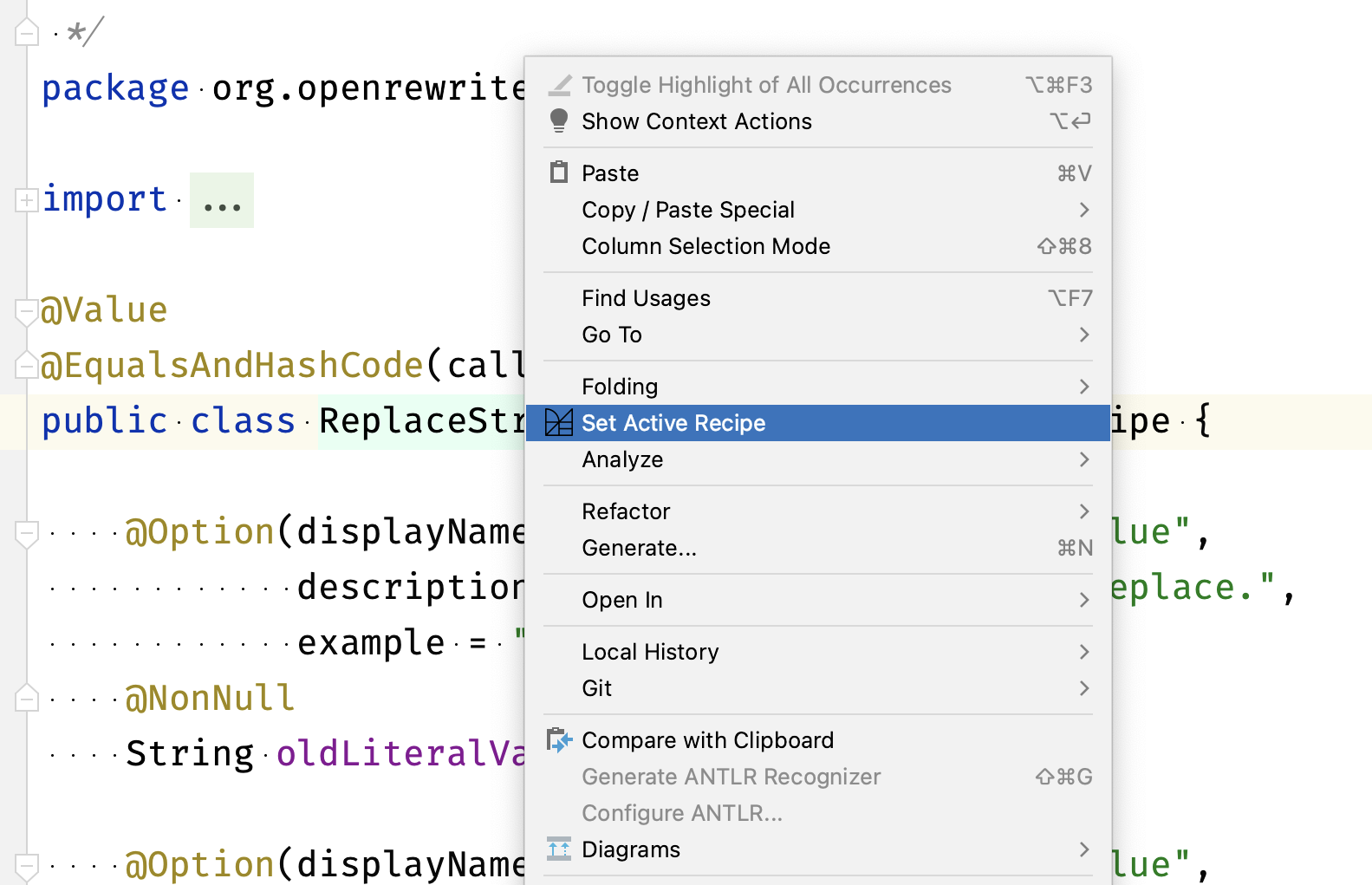Choose Paste from the context menu
The width and height of the screenshot is (1372, 885).
coord(818,173)
